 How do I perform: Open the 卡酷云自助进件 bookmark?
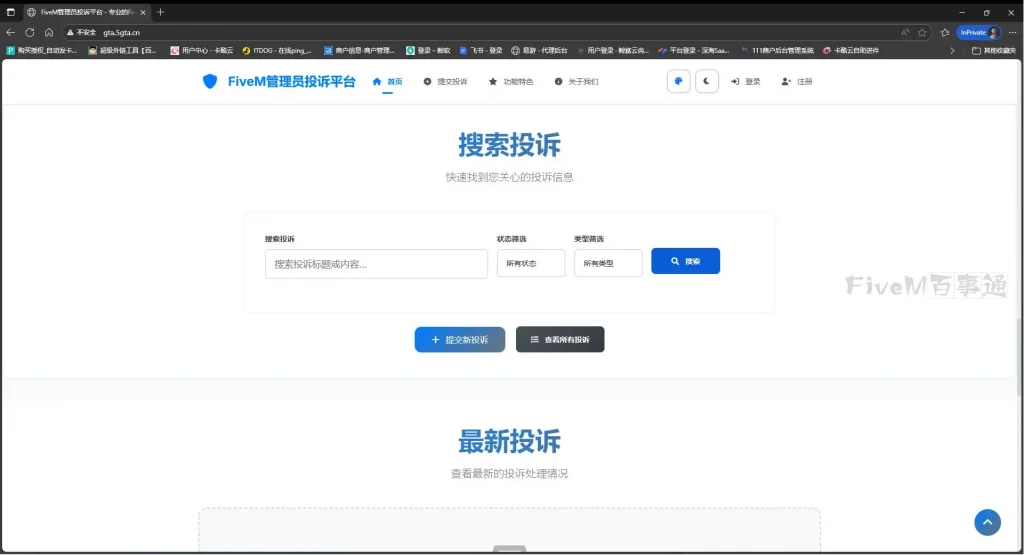[x=851, y=50]
